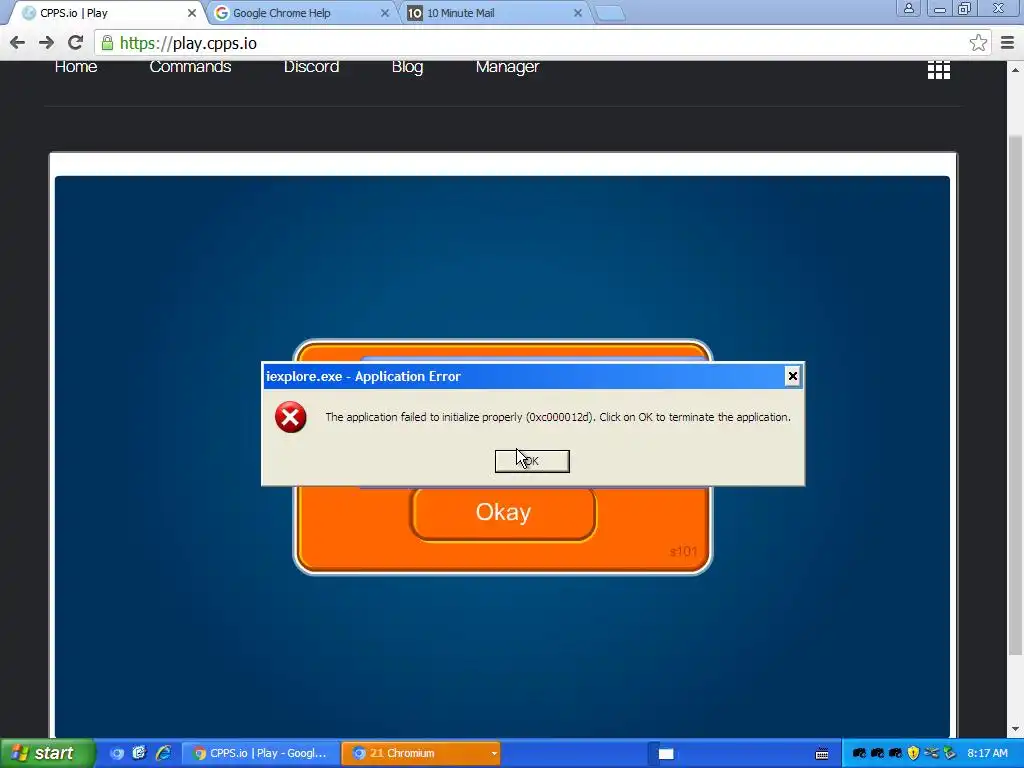Open the grid apps icon on CPPS page
The image size is (1024, 768).
click(938, 70)
